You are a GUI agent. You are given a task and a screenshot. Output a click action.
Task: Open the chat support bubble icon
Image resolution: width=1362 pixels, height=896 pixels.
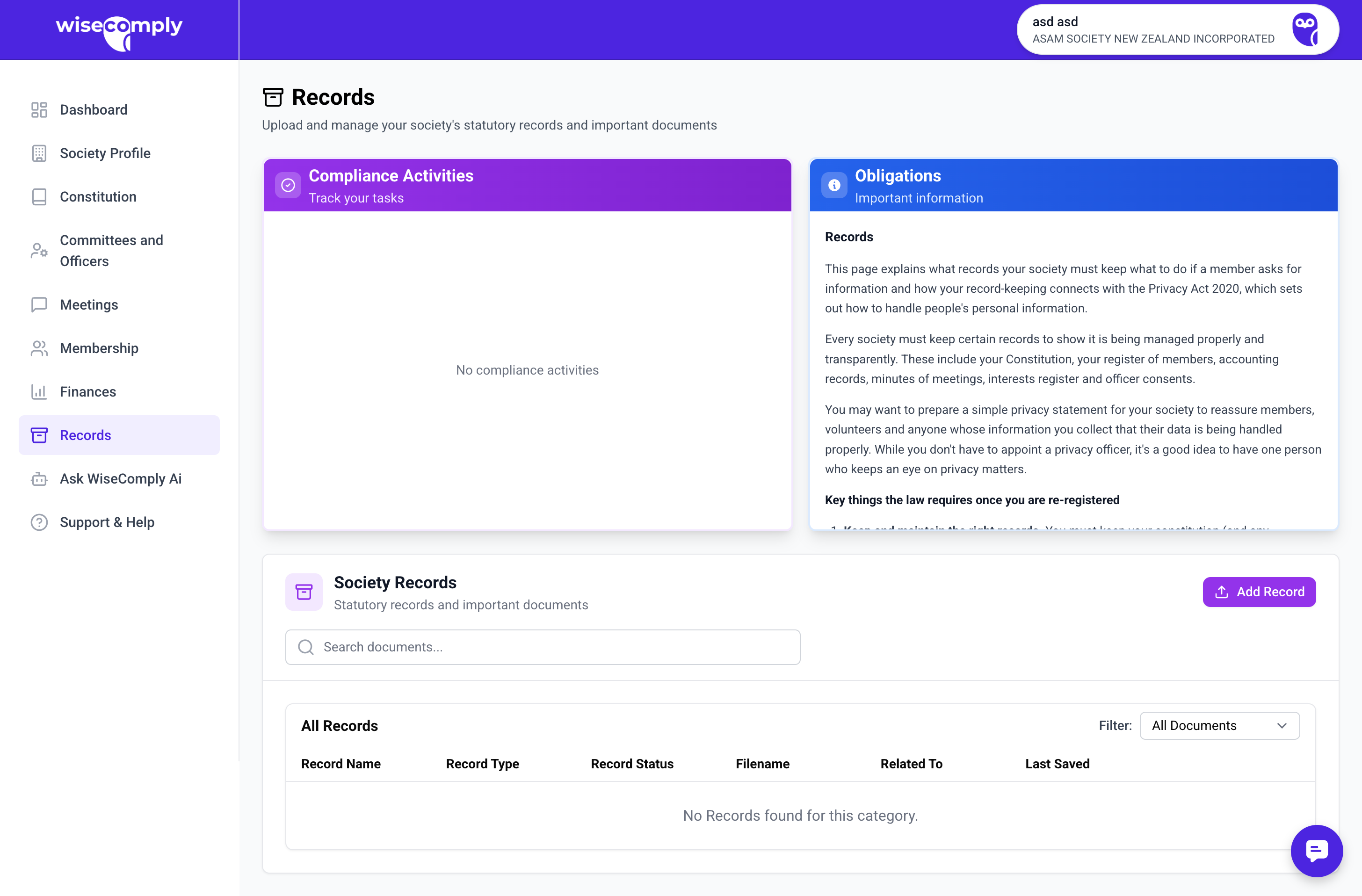tap(1316, 850)
